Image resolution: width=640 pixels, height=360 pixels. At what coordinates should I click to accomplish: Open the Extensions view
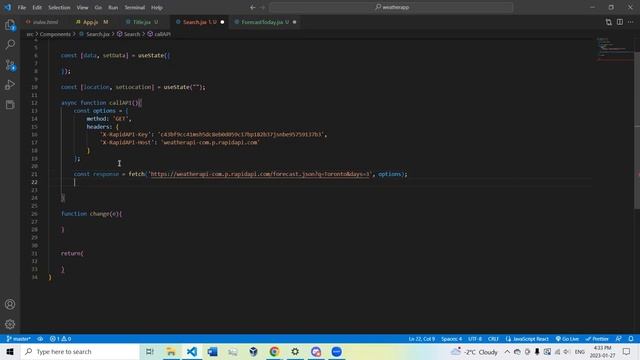10,105
